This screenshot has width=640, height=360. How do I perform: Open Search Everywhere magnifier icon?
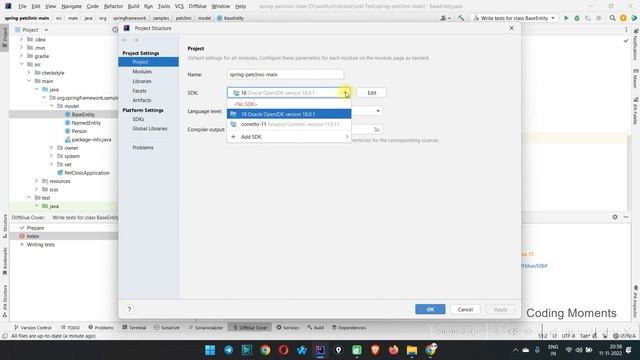click(x=612, y=18)
